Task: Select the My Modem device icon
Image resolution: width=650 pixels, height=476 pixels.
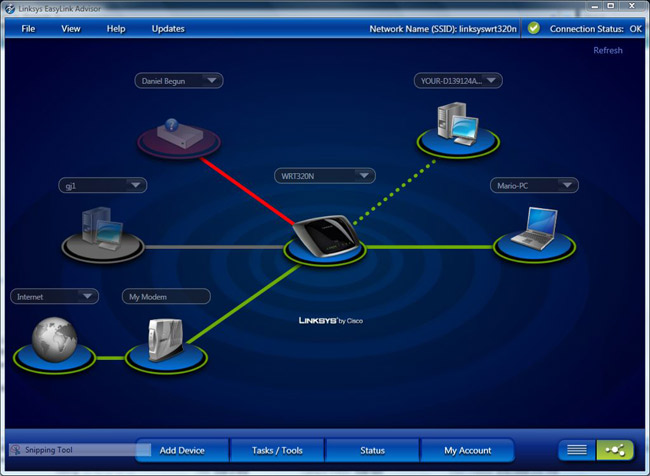Action: 163,342
